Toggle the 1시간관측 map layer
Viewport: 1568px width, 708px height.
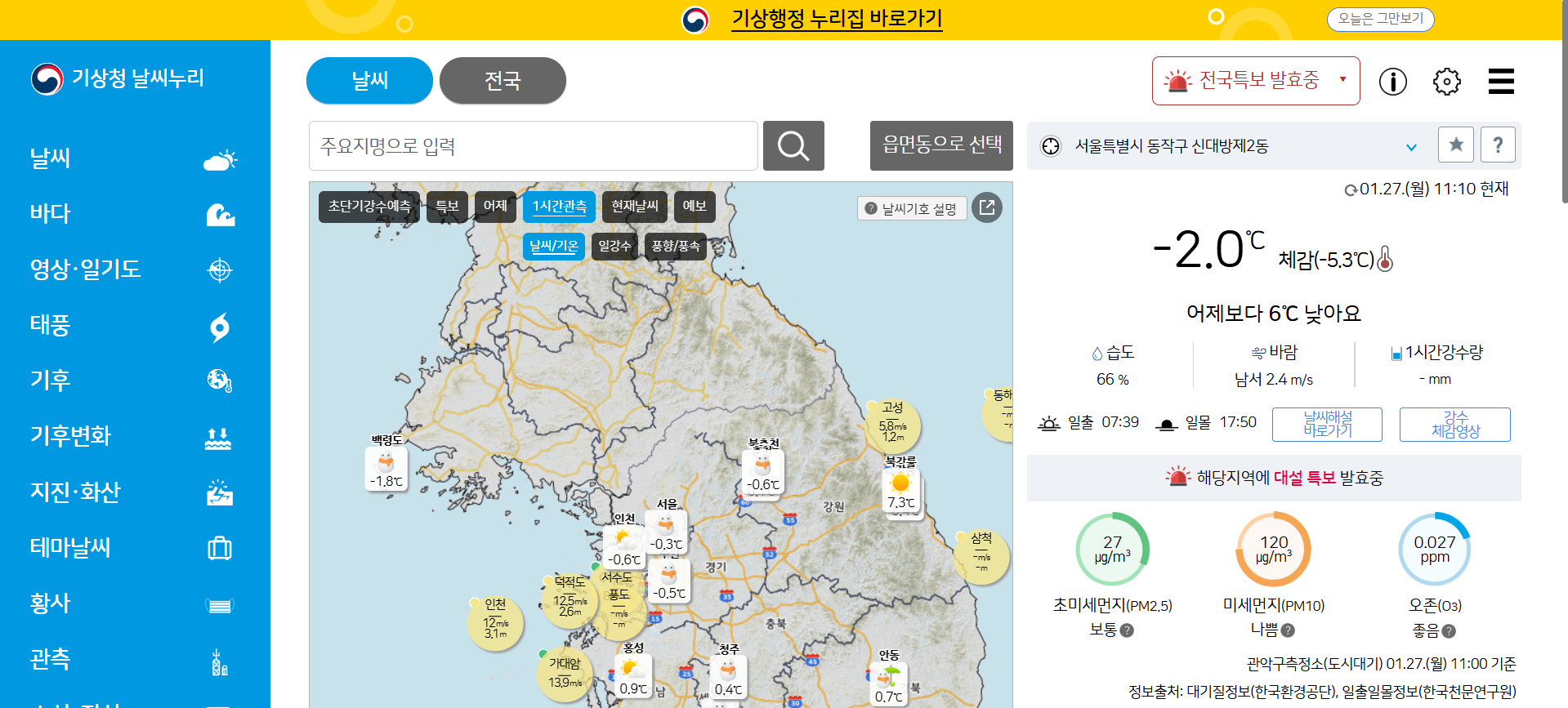coord(559,207)
